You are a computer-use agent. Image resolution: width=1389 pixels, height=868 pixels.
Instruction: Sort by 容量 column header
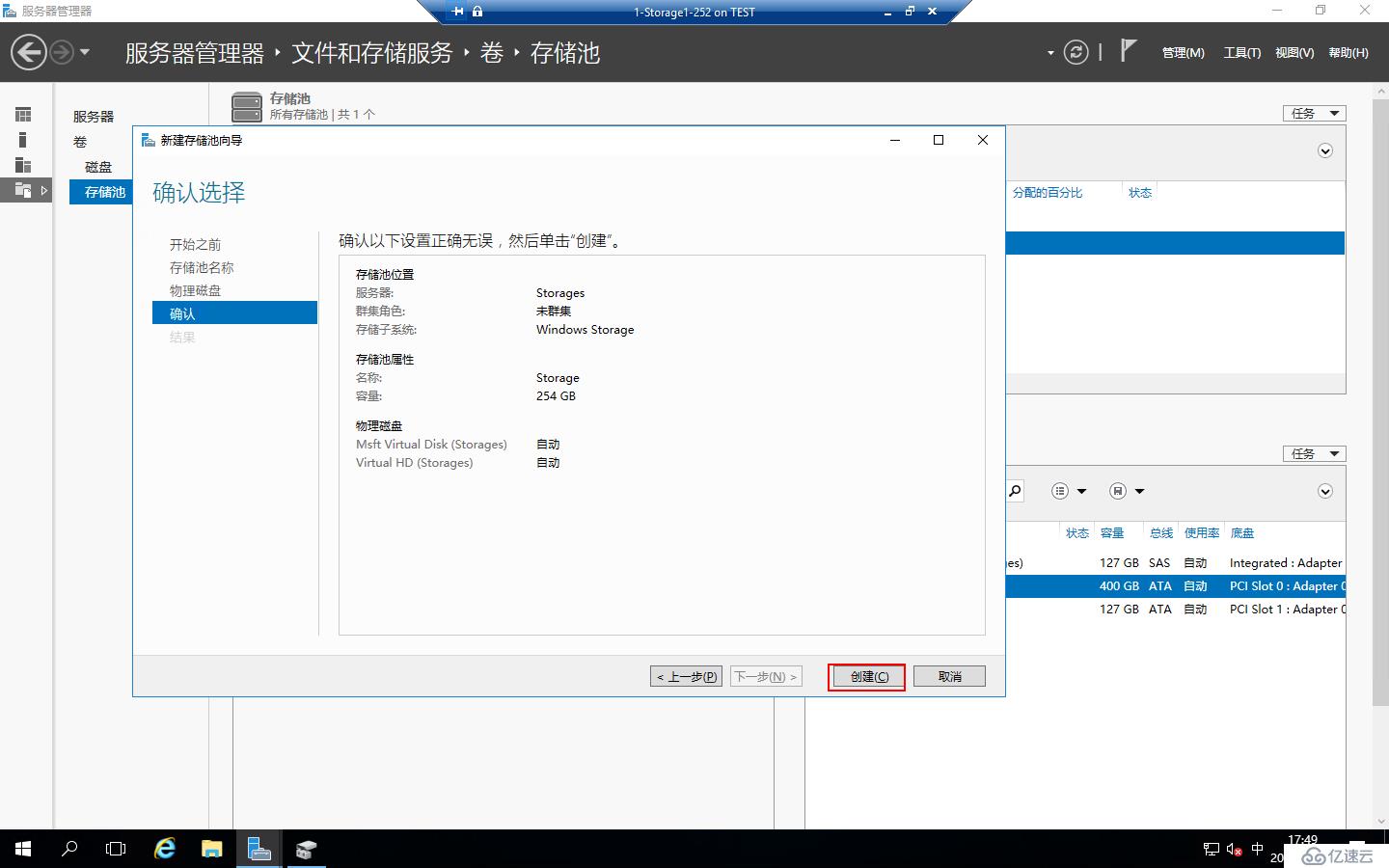(x=1112, y=533)
